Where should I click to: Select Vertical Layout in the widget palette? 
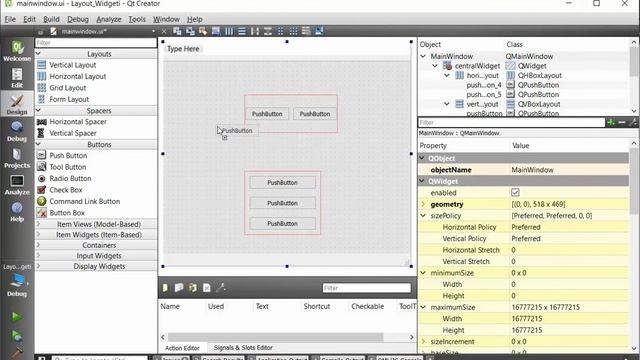(73, 65)
